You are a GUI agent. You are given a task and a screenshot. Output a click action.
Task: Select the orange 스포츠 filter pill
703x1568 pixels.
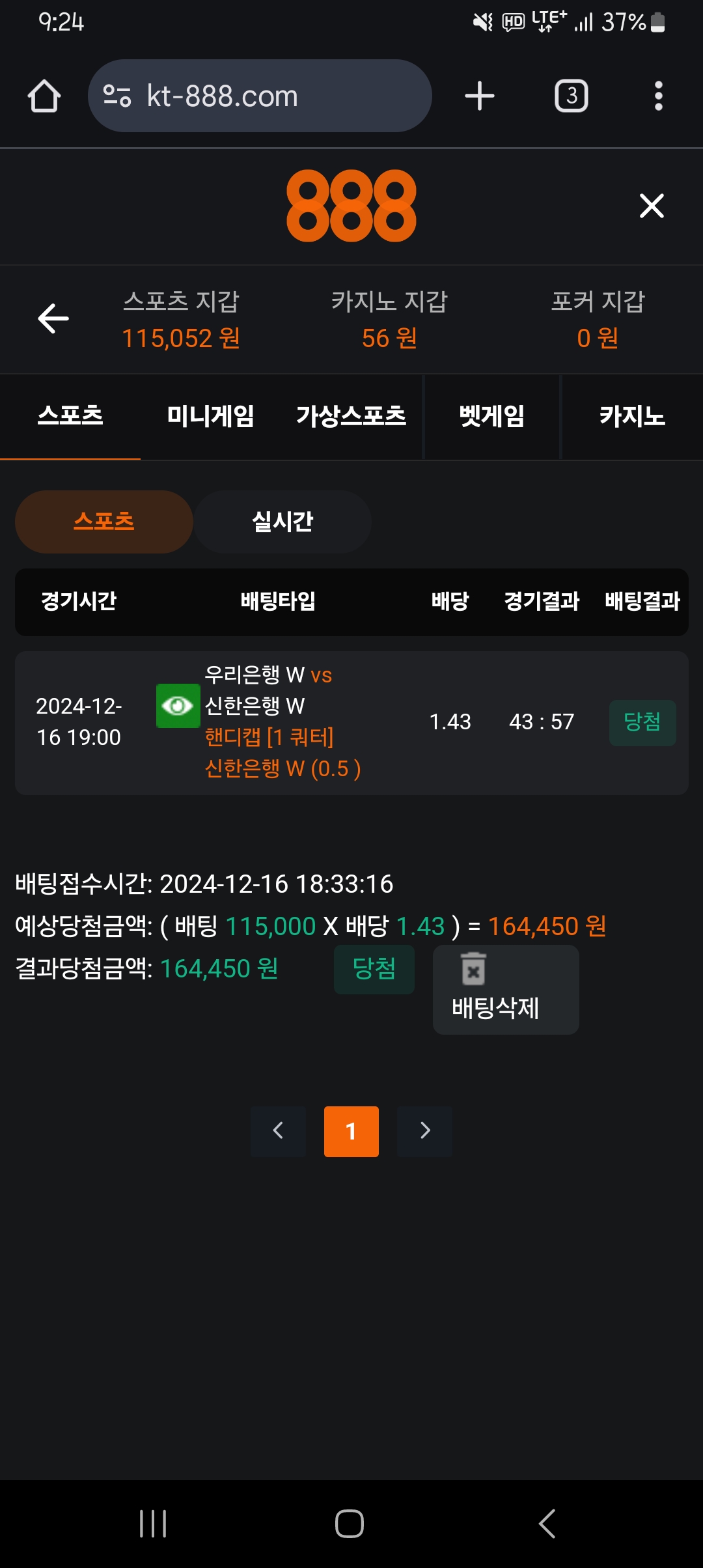(x=104, y=522)
